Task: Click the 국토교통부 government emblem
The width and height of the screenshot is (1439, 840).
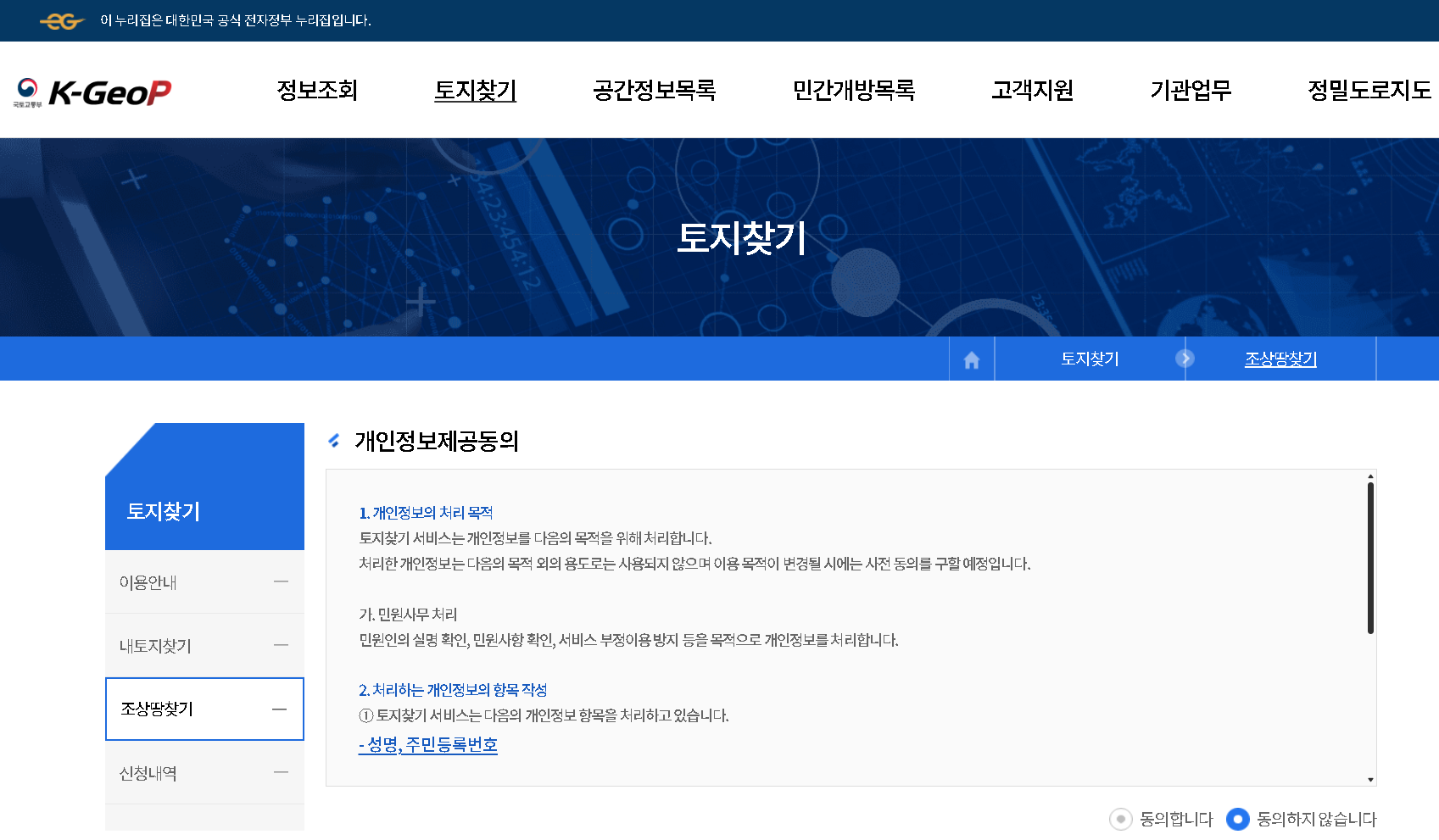Action: (x=28, y=90)
